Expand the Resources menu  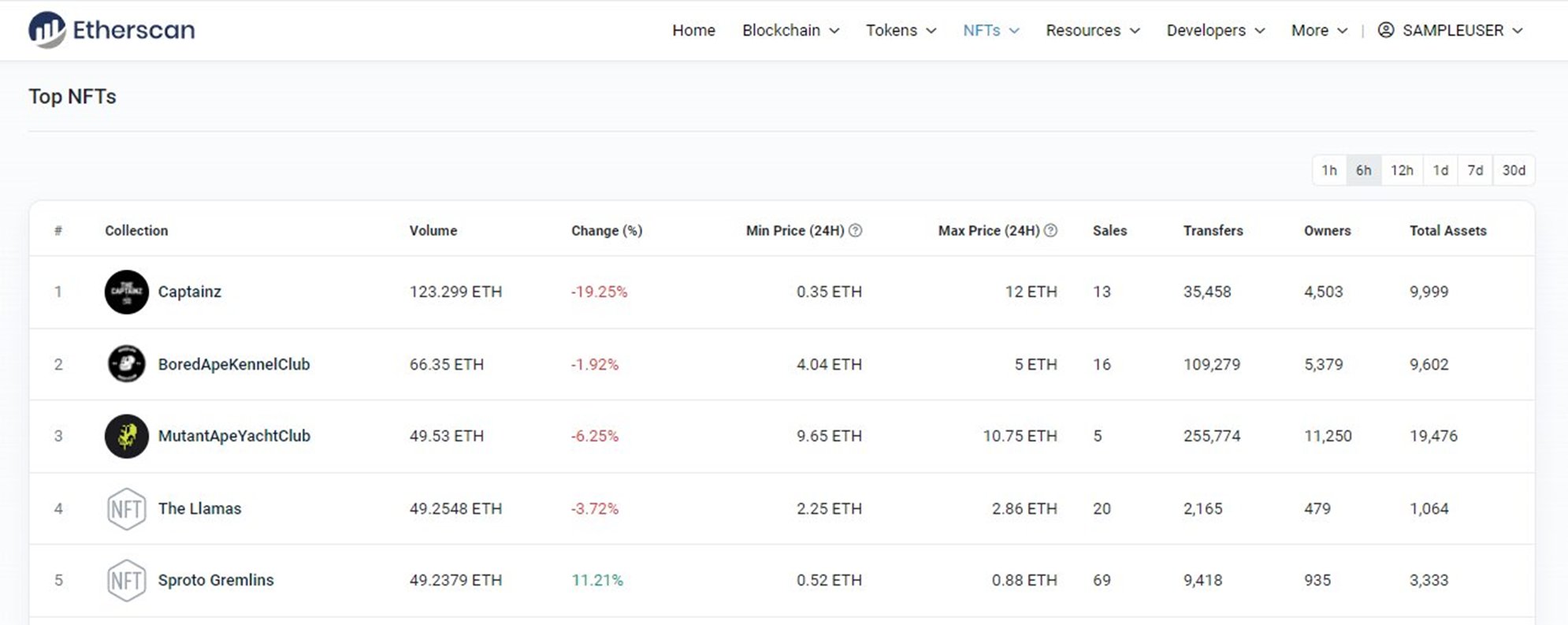[1093, 30]
